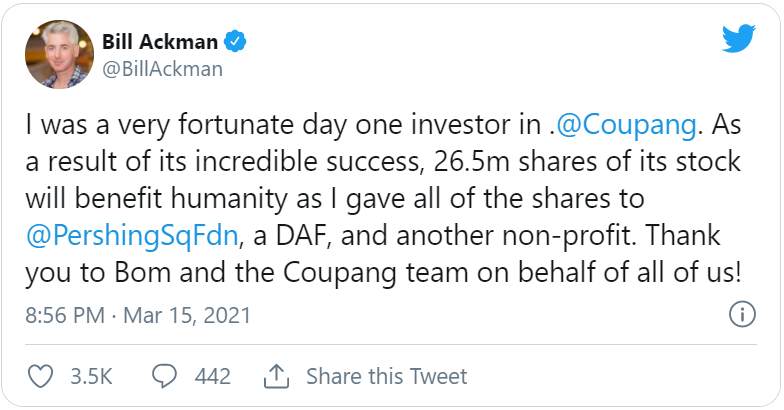Click the reply speech bubble icon
The width and height of the screenshot is (784, 410).
pyautogui.click(x=164, y=376)
